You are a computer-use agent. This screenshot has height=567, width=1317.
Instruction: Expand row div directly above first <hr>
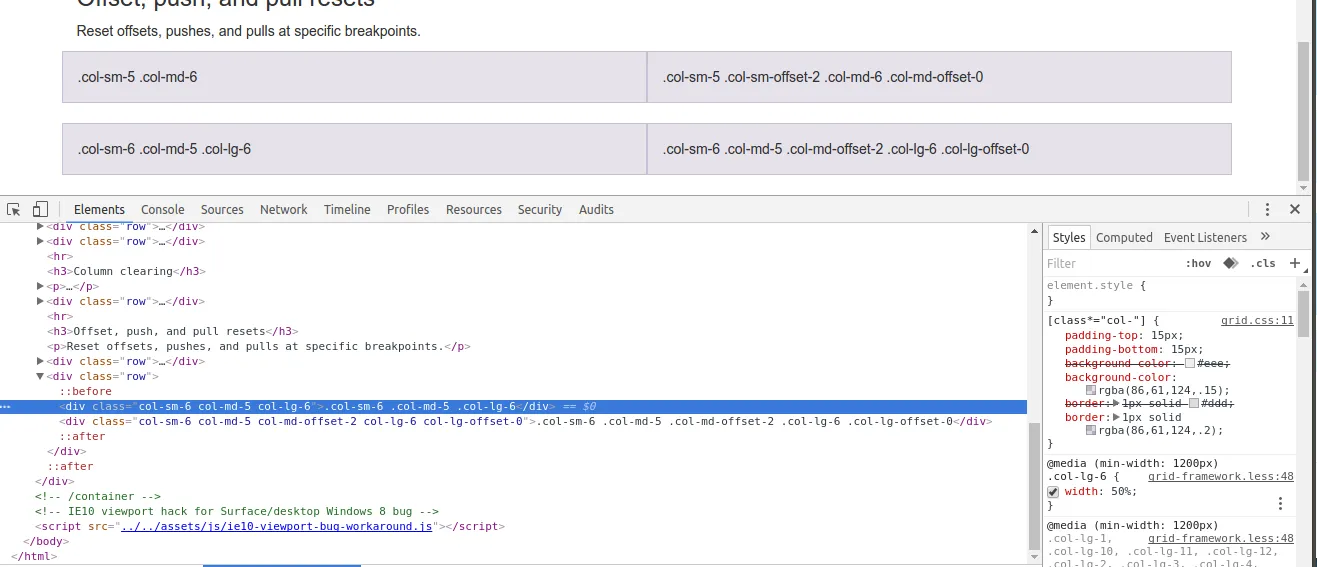tap(41, 241)
